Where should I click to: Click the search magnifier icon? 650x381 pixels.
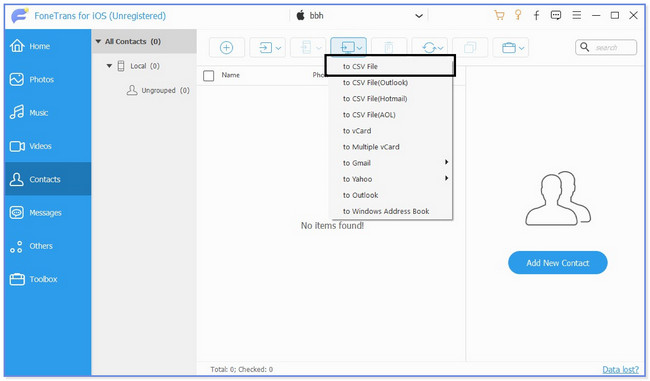(x=585, y=47)
